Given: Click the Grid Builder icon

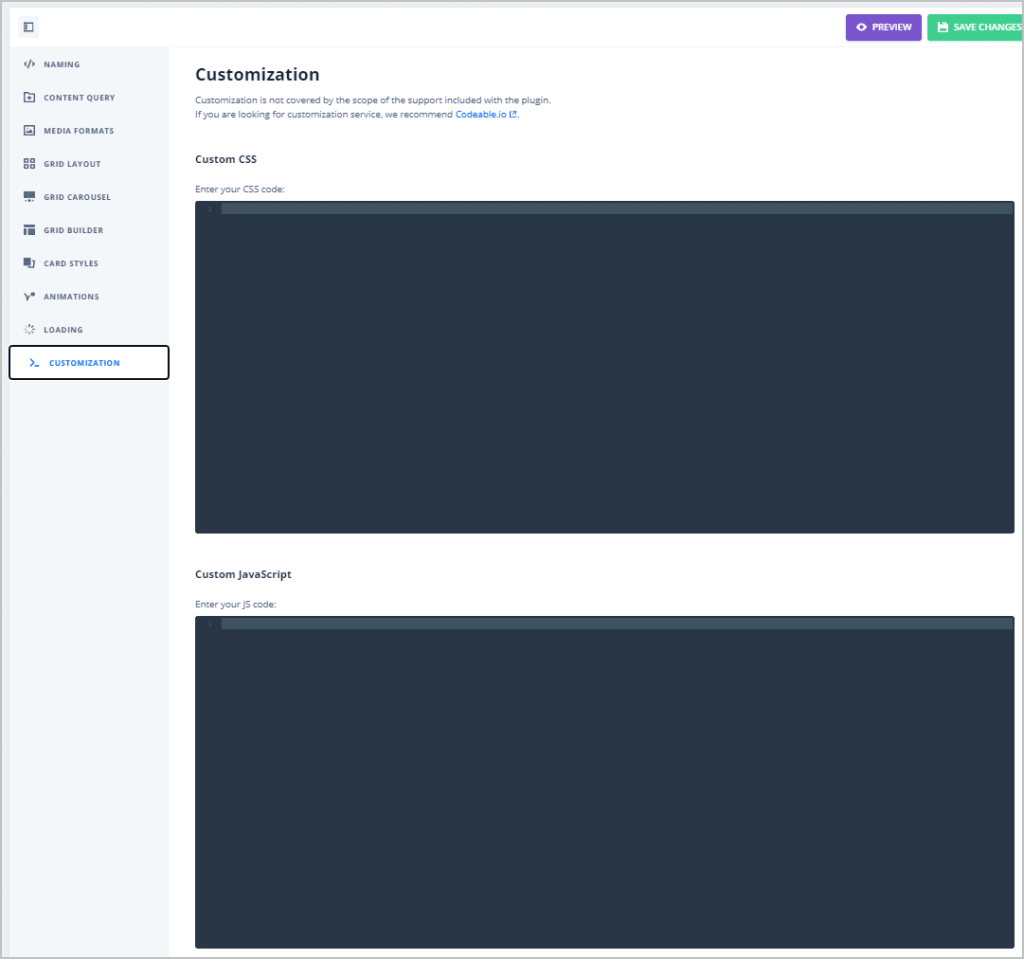Looking at the screenshot, I should (29, 229).
